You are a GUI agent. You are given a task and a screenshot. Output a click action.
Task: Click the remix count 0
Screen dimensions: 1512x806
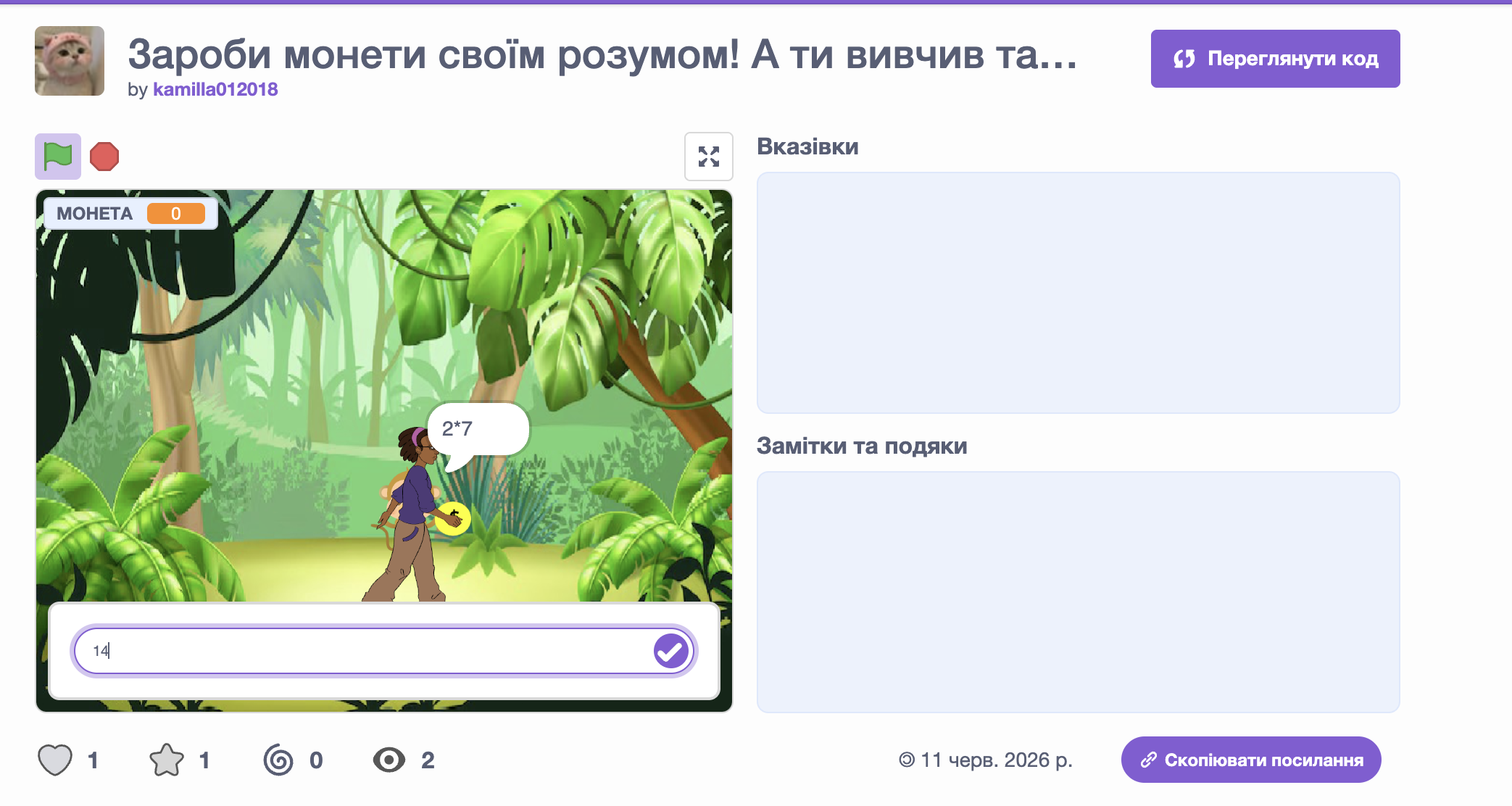click(316, 760)
